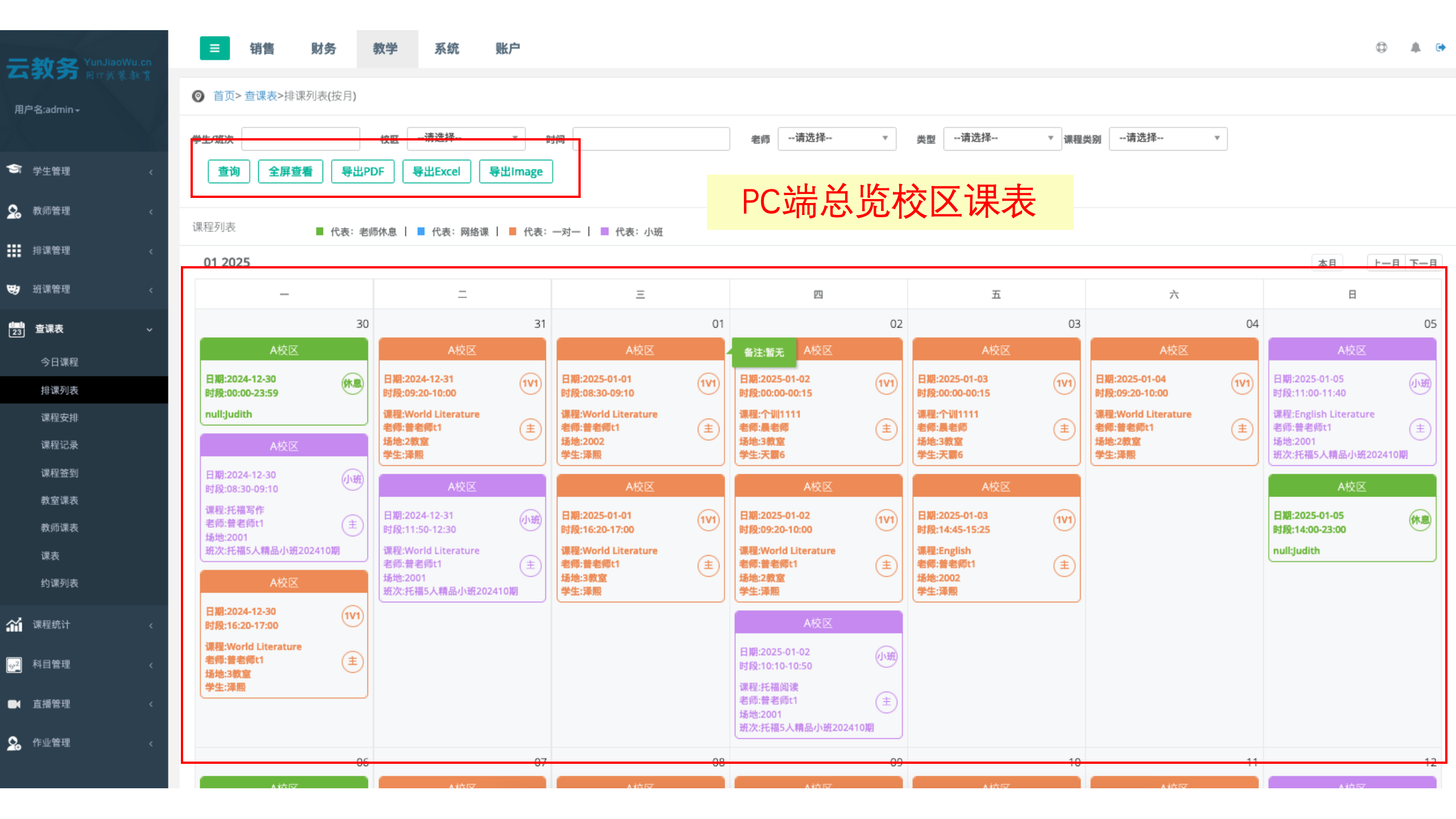
Task: Open the 老师 dropdown
Action: (x=837, y=138)
